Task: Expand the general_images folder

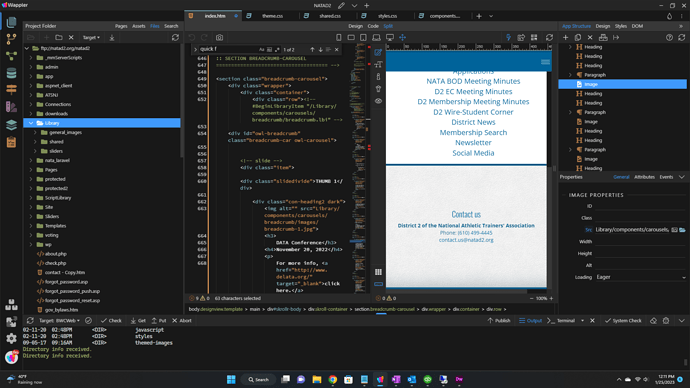Action: (35, 132)
